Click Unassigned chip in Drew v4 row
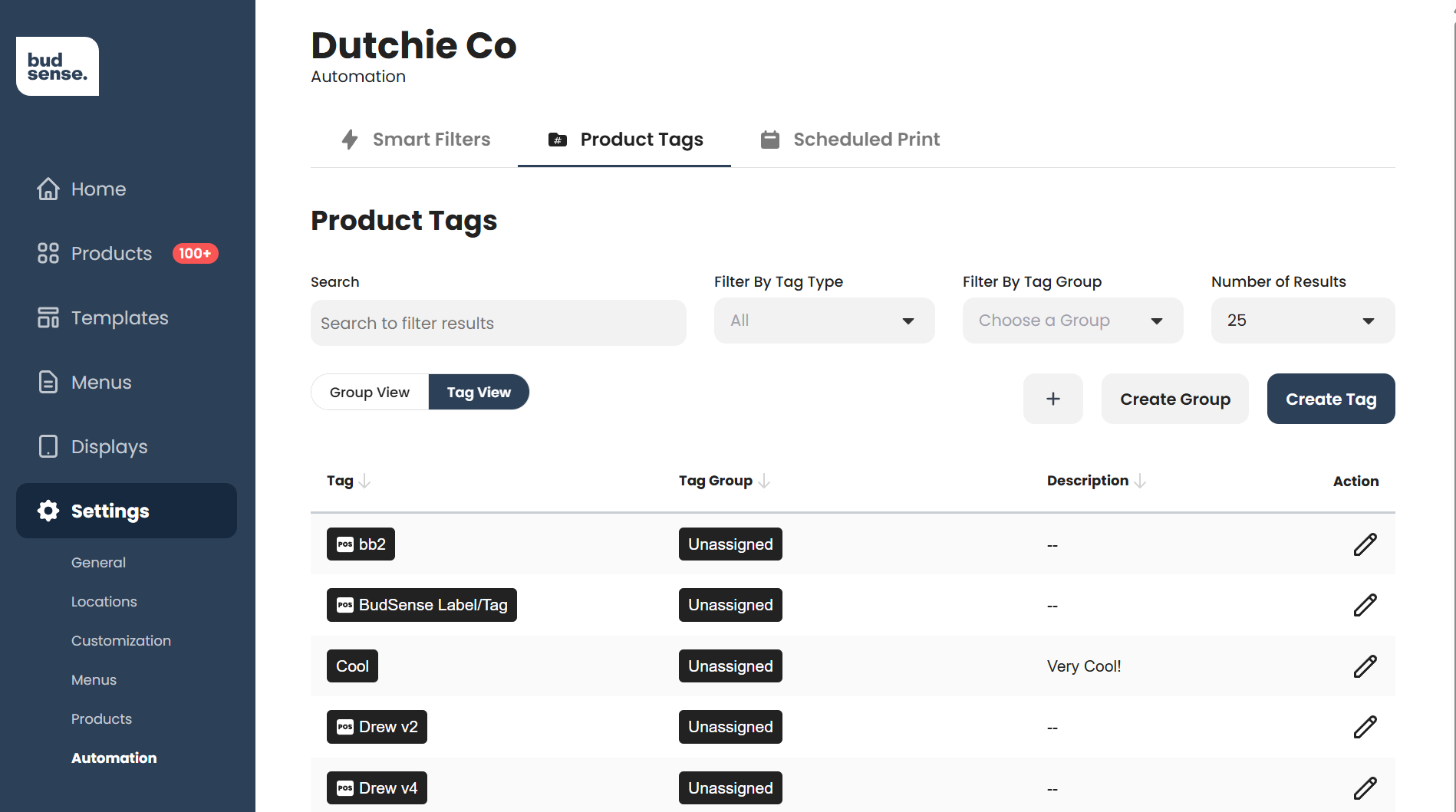Screen dimensions: 1456x812 [x=730, y=788]
